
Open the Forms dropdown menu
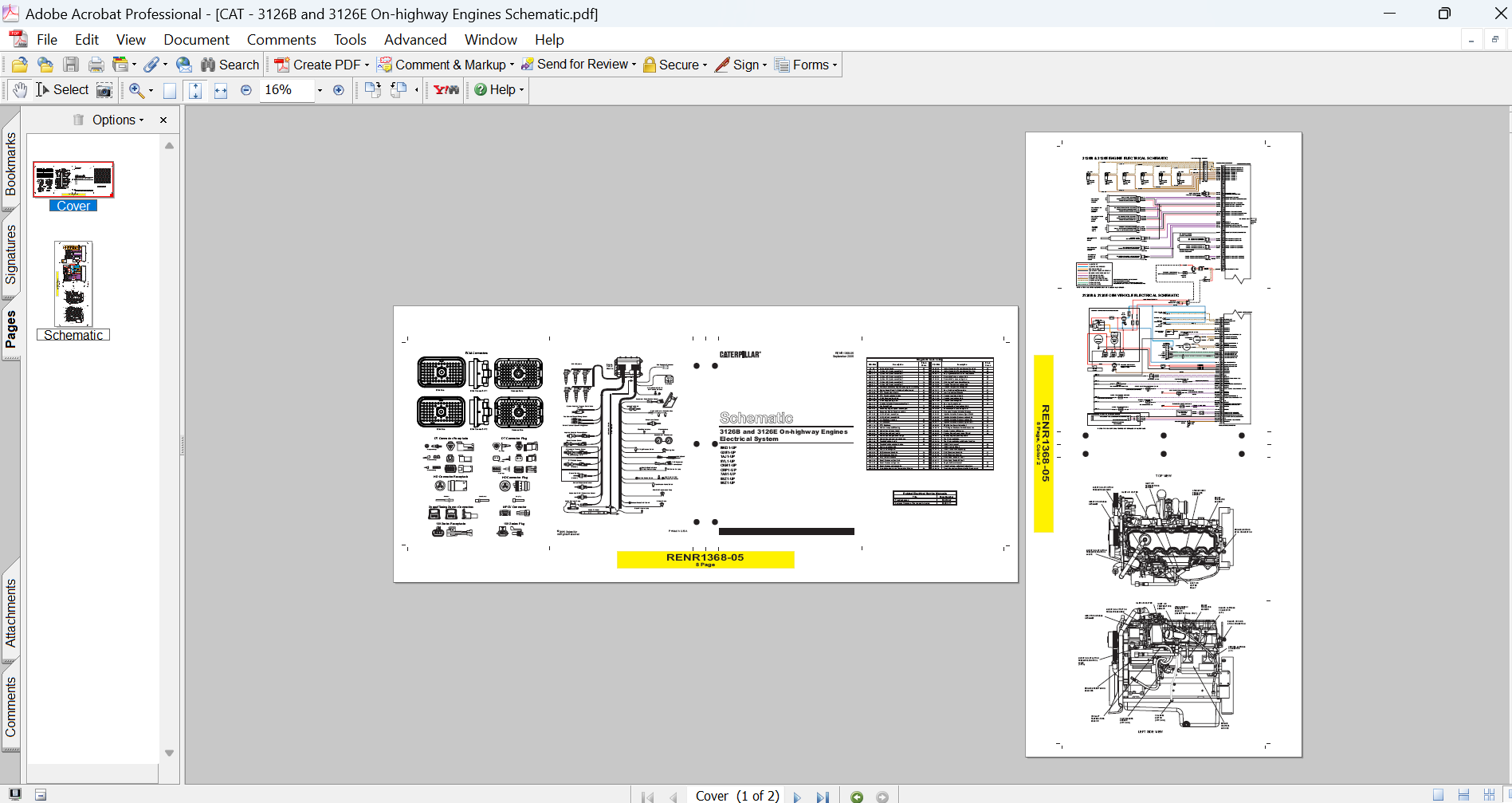click(x=806, y=65)
